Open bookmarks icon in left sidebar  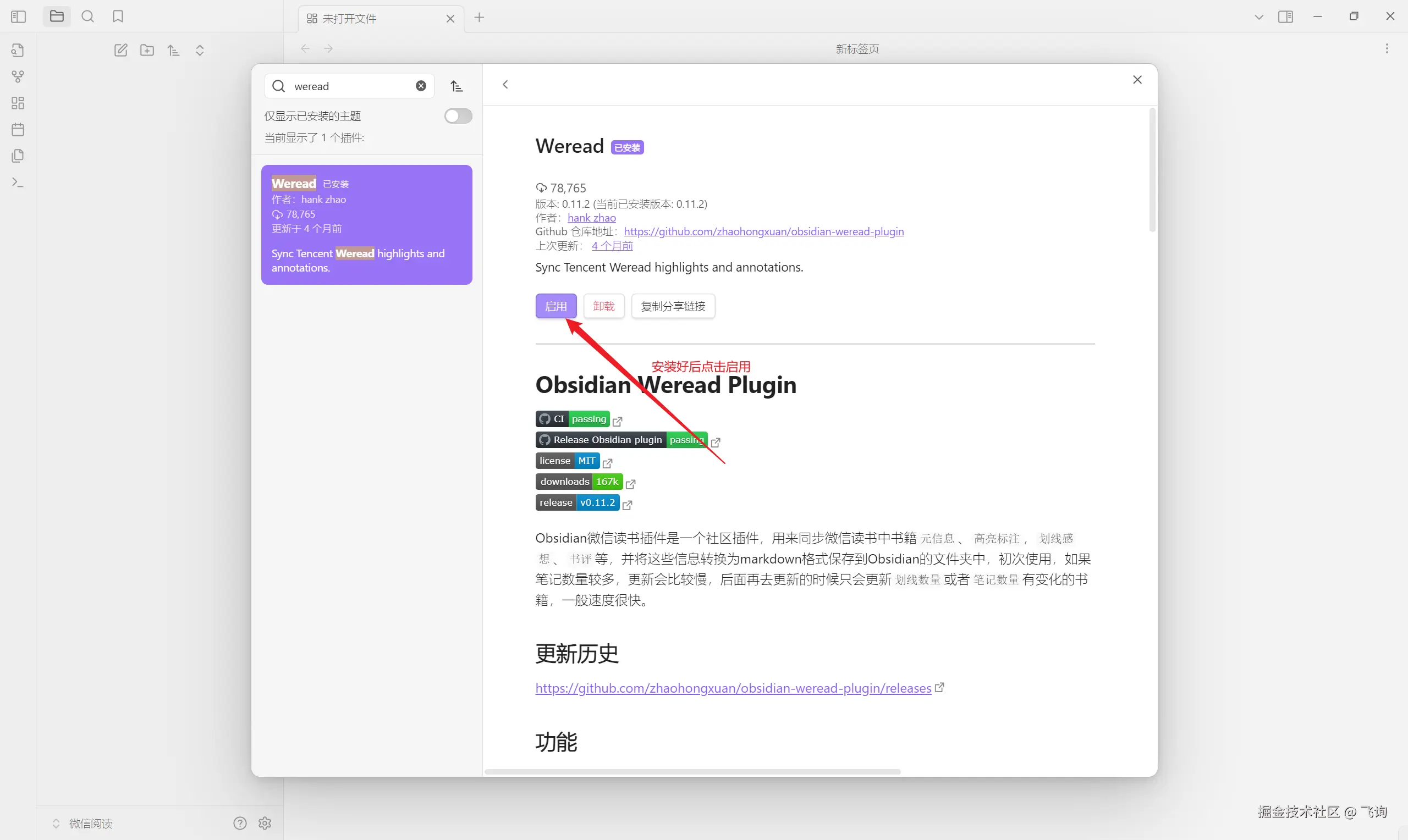click(118, 16)
